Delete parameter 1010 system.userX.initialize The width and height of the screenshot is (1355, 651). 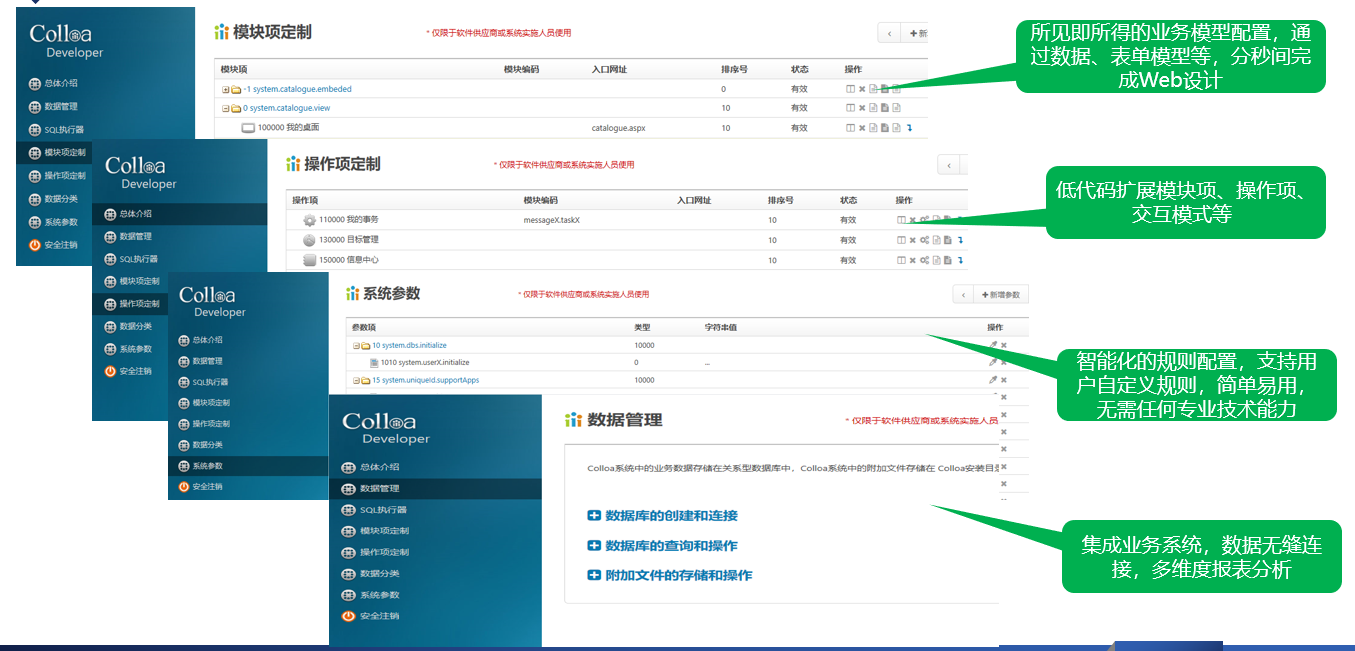coord(1003,362)
